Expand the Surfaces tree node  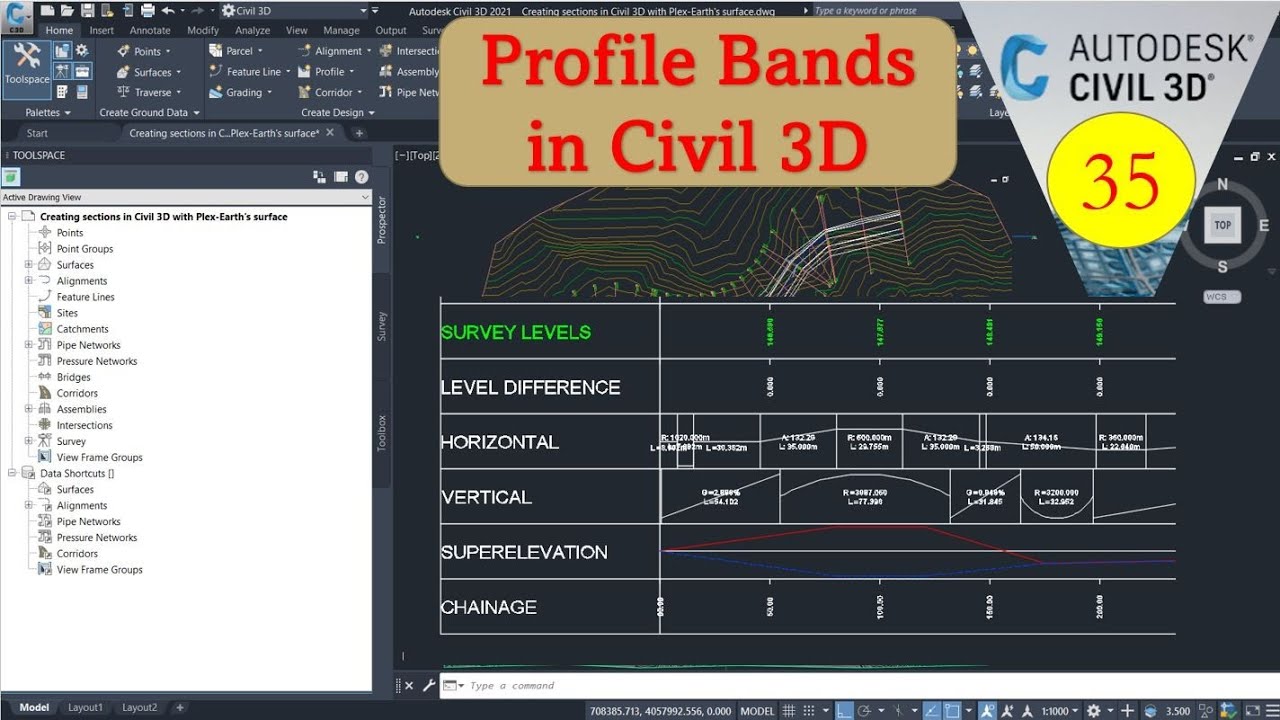point(29,265)
